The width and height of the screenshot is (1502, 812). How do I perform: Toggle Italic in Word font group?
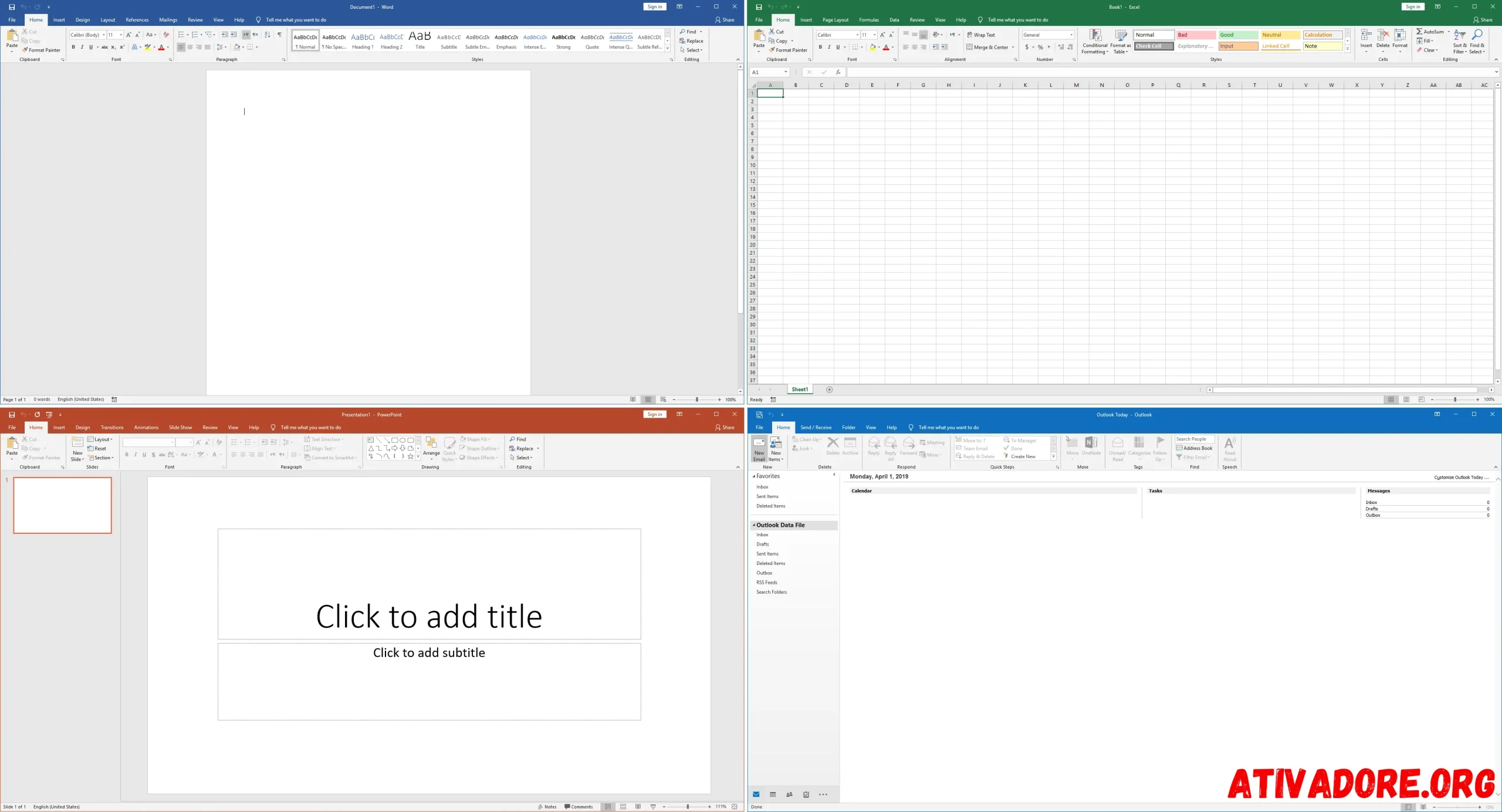82,47
